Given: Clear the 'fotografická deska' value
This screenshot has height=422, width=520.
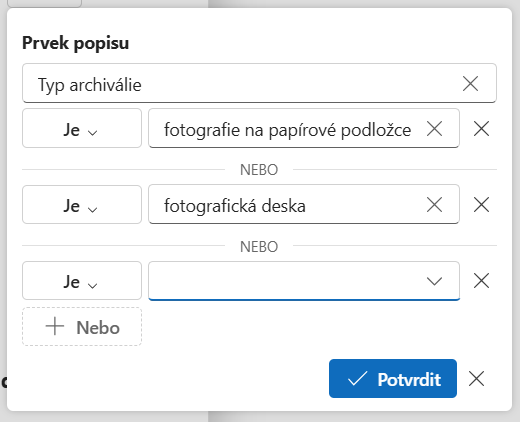Looking at the screenshot, I should tap(434, 204).
